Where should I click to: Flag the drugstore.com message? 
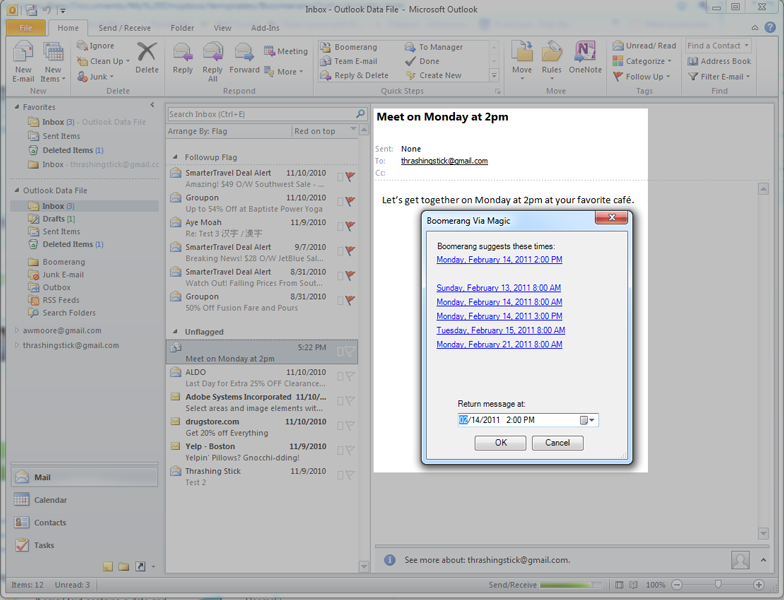point(350,426)
